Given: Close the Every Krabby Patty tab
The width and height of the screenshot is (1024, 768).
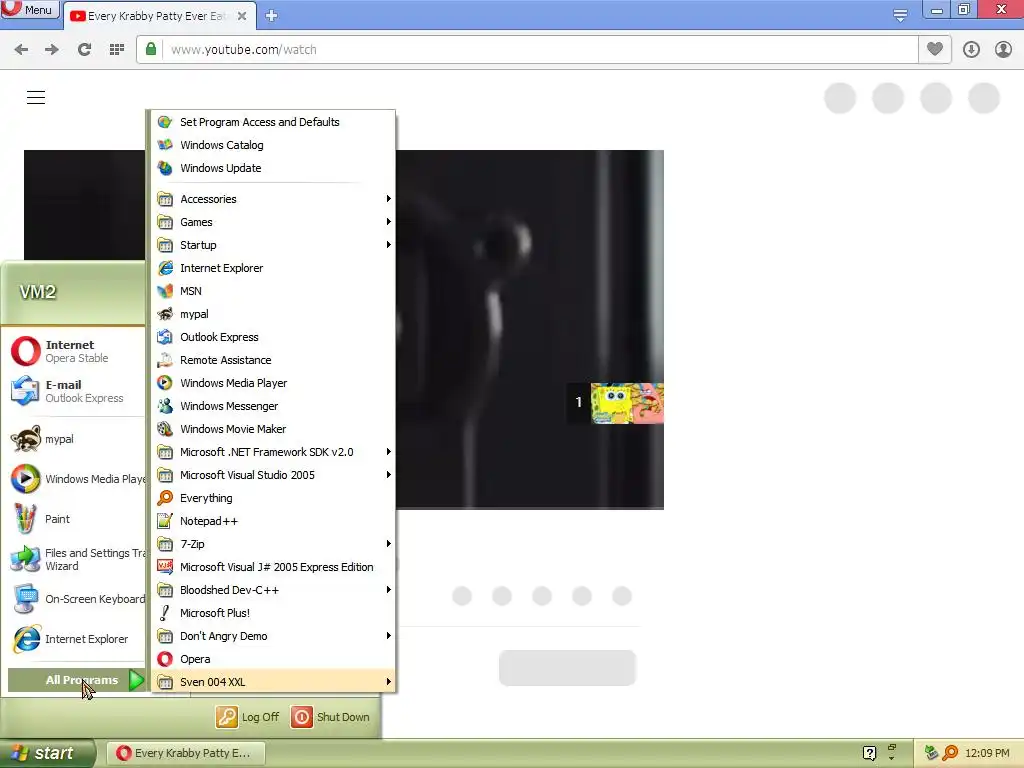Looking at the screenshot, I should (x=242, y=16).
